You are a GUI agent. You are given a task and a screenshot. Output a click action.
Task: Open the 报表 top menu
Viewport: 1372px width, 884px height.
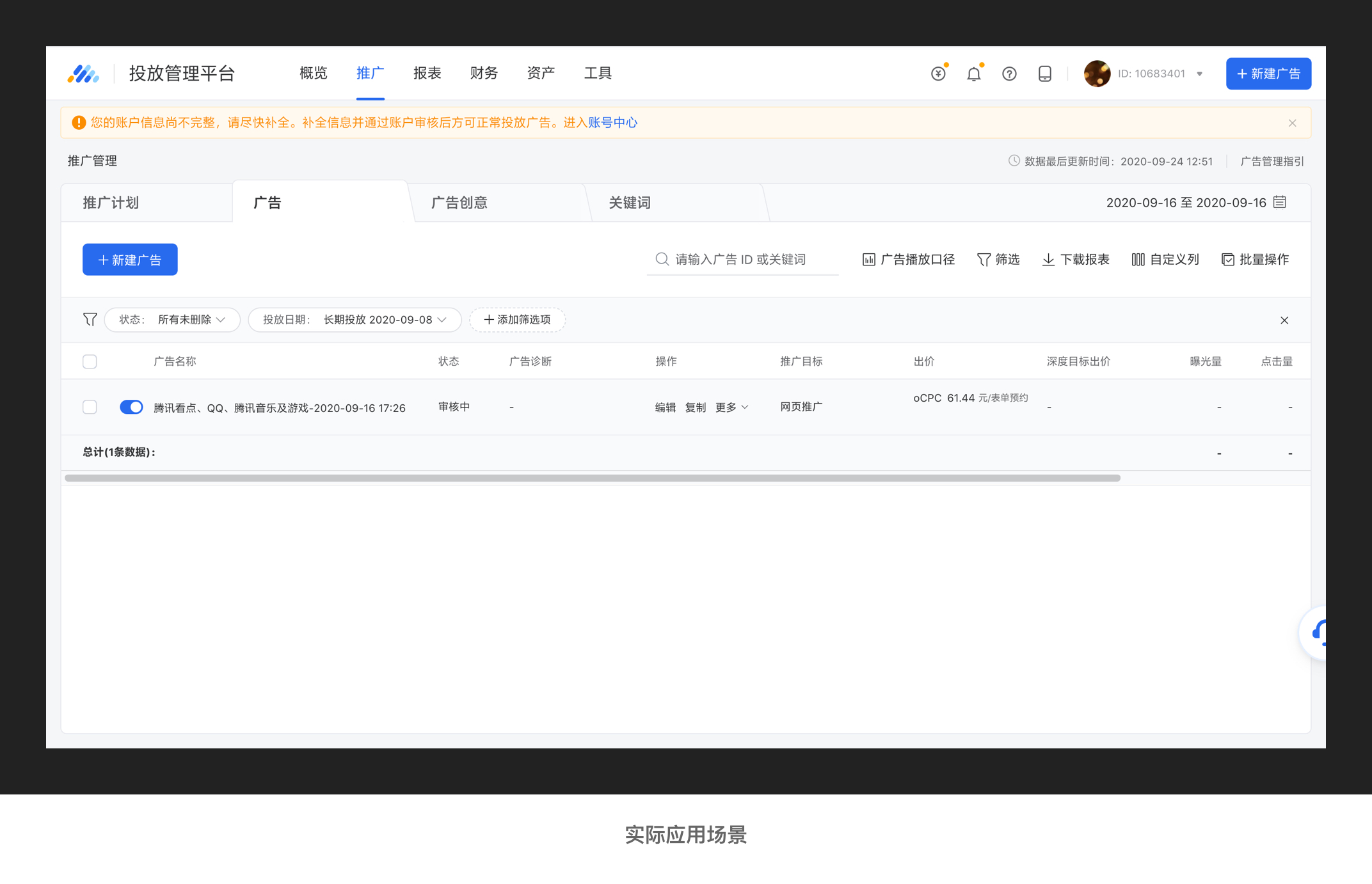[x=427, y=73]
